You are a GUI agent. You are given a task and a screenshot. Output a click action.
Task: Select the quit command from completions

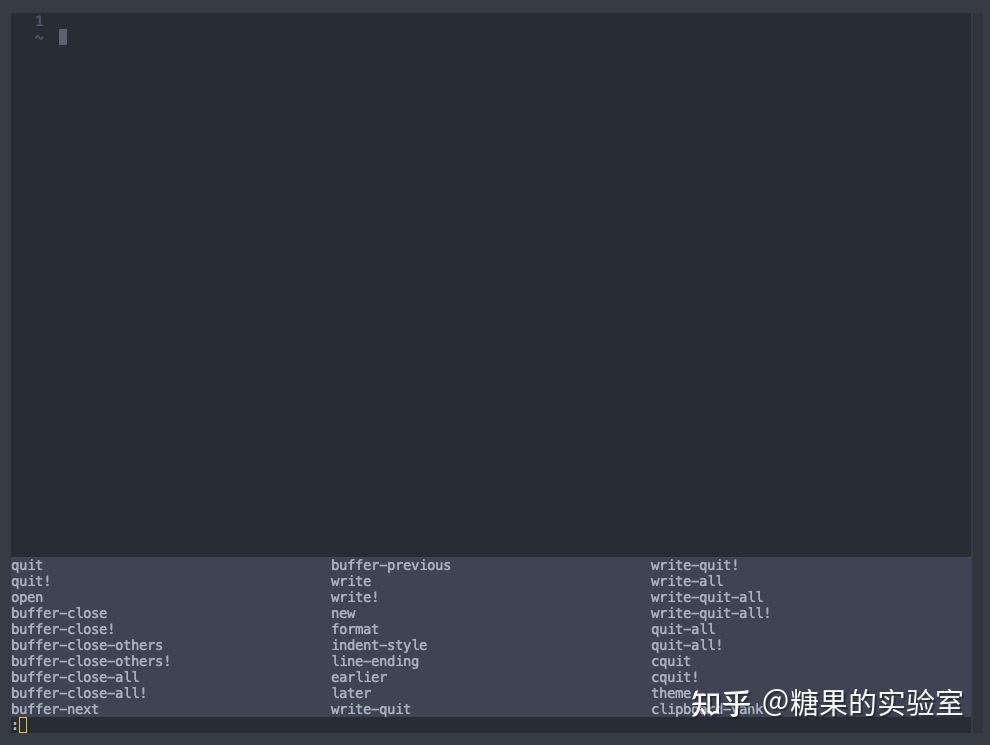pos(26,565)
